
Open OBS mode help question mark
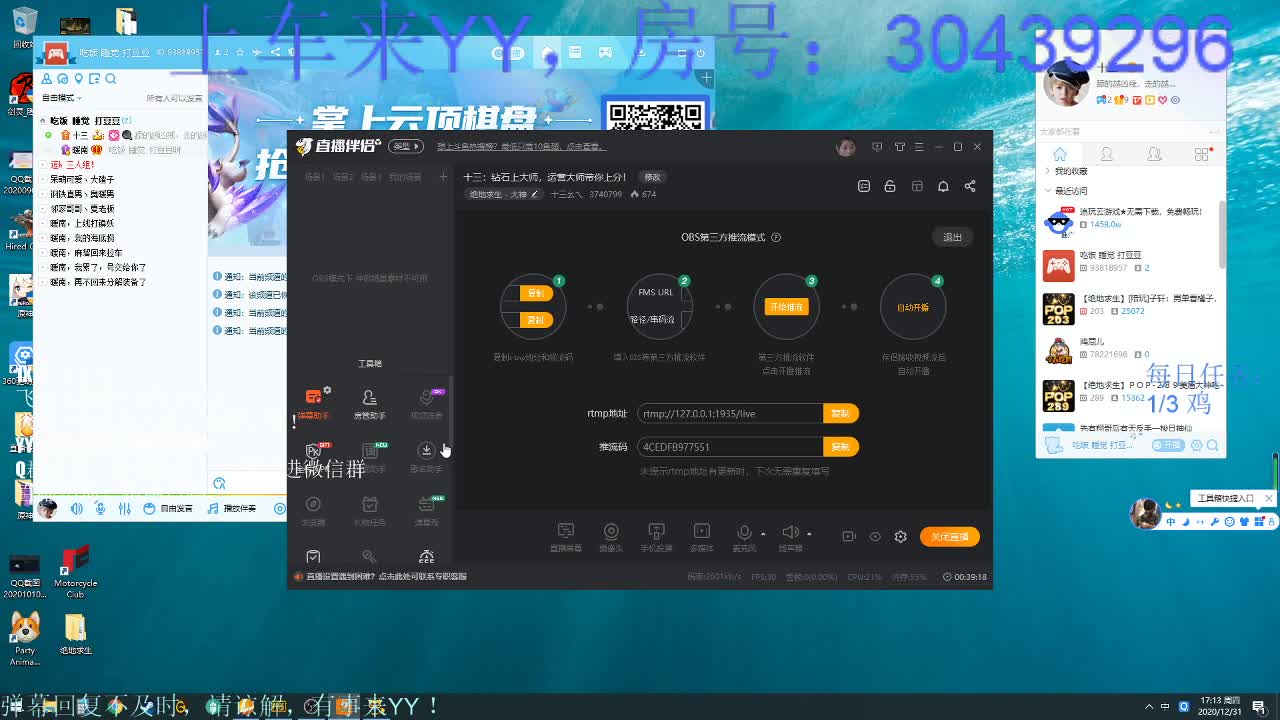776,237
